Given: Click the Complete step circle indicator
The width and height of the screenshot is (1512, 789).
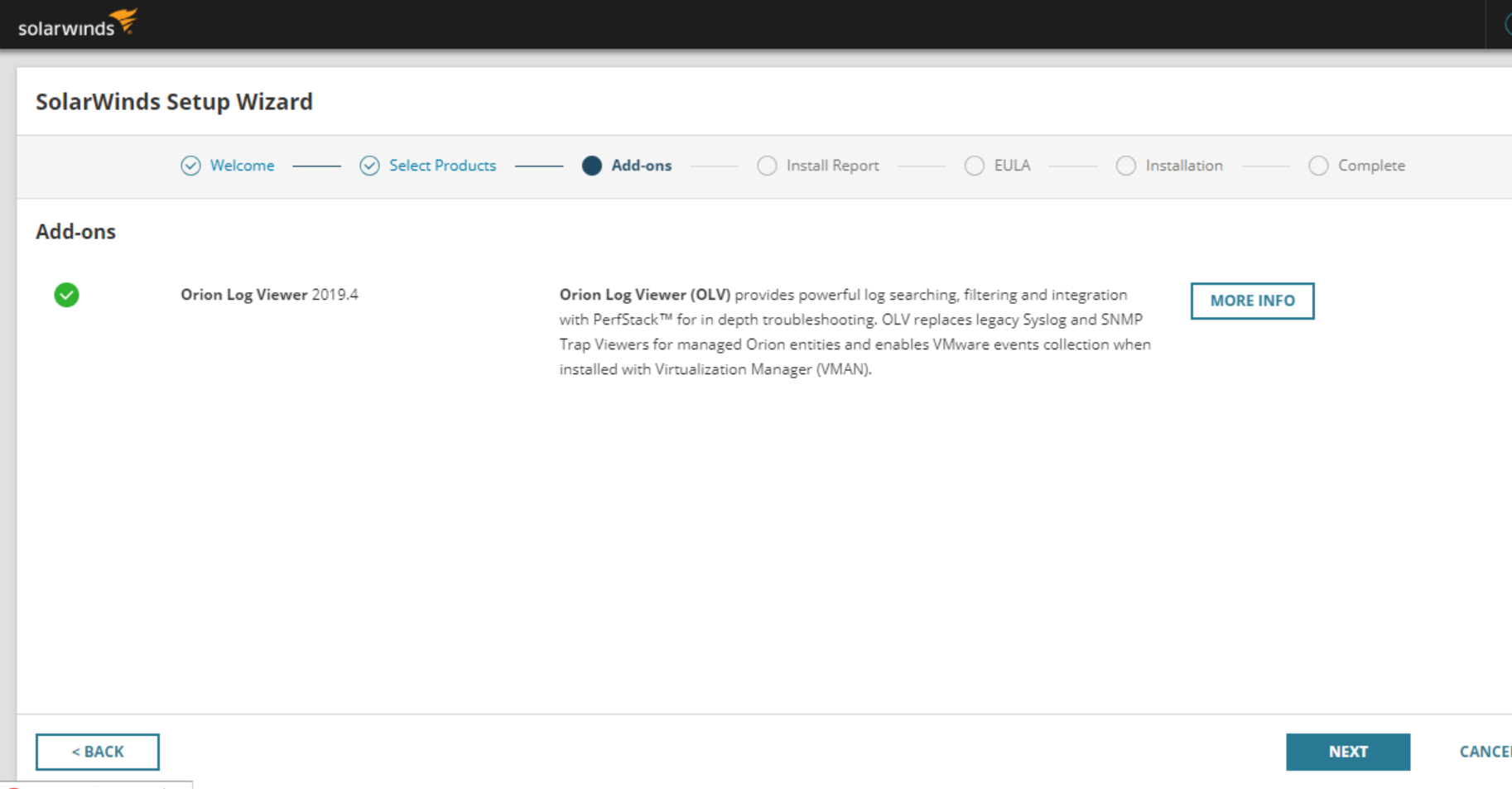Looking at the screenshot, I should click(x=1318, y=166).
